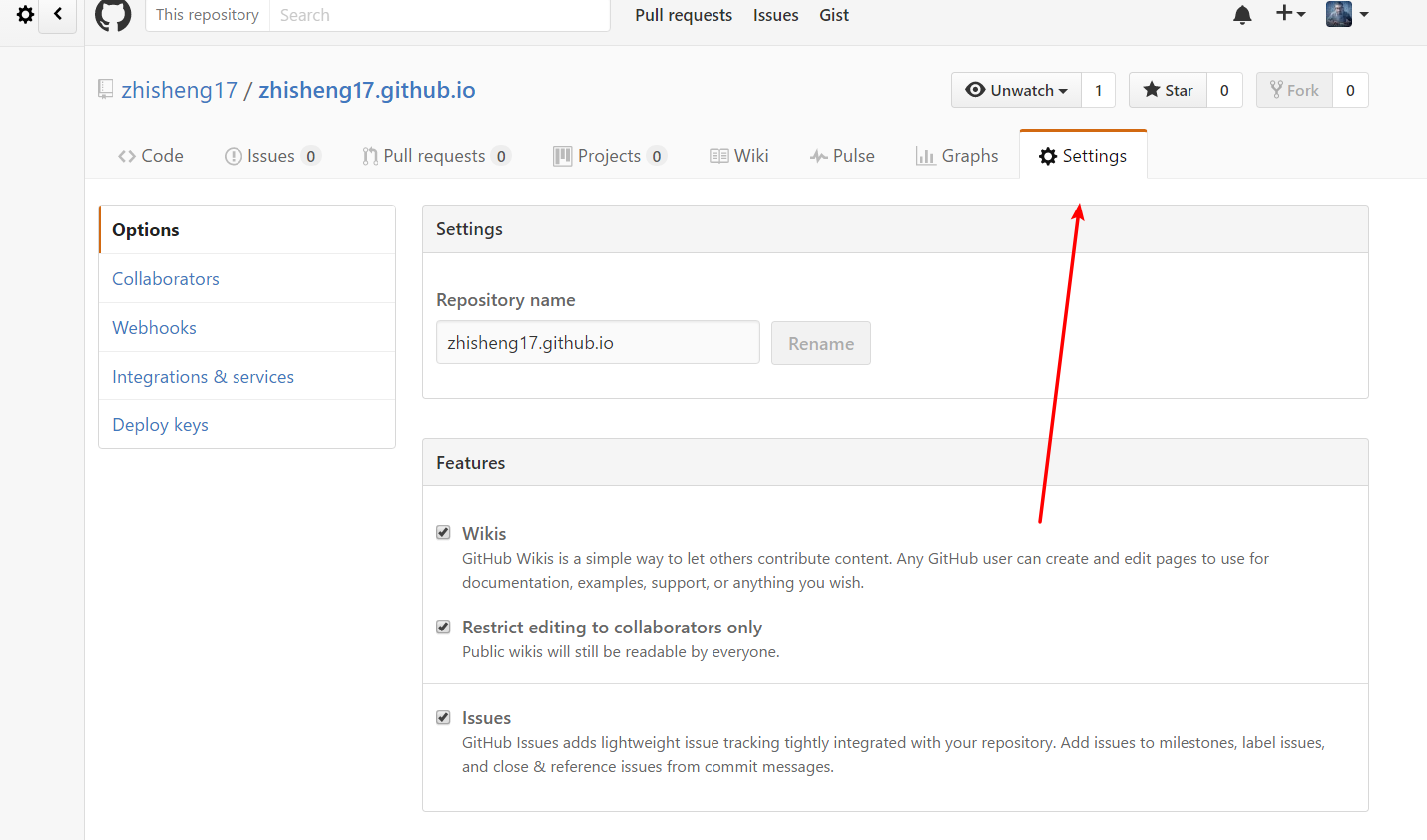
Task: Click the eye icon on Unwatch
Action: coord(976,89)
